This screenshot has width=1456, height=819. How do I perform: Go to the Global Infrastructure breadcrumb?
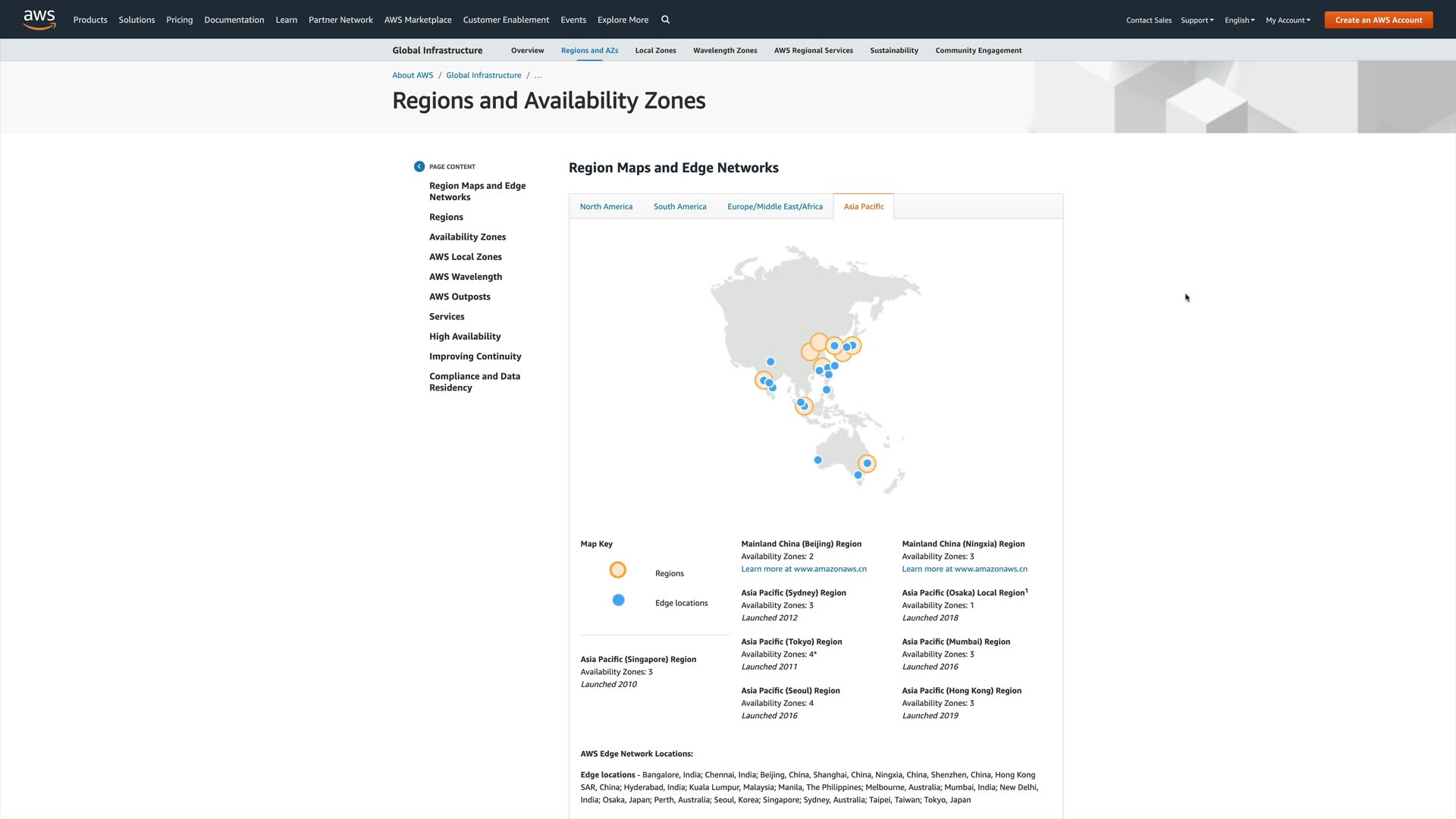[x=483, y=75]
